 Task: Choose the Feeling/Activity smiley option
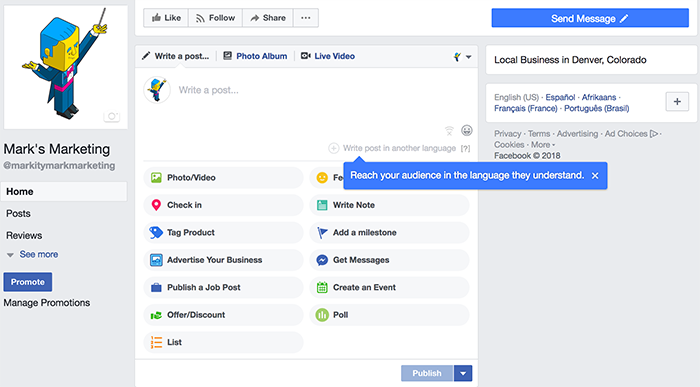click(326, 178)
